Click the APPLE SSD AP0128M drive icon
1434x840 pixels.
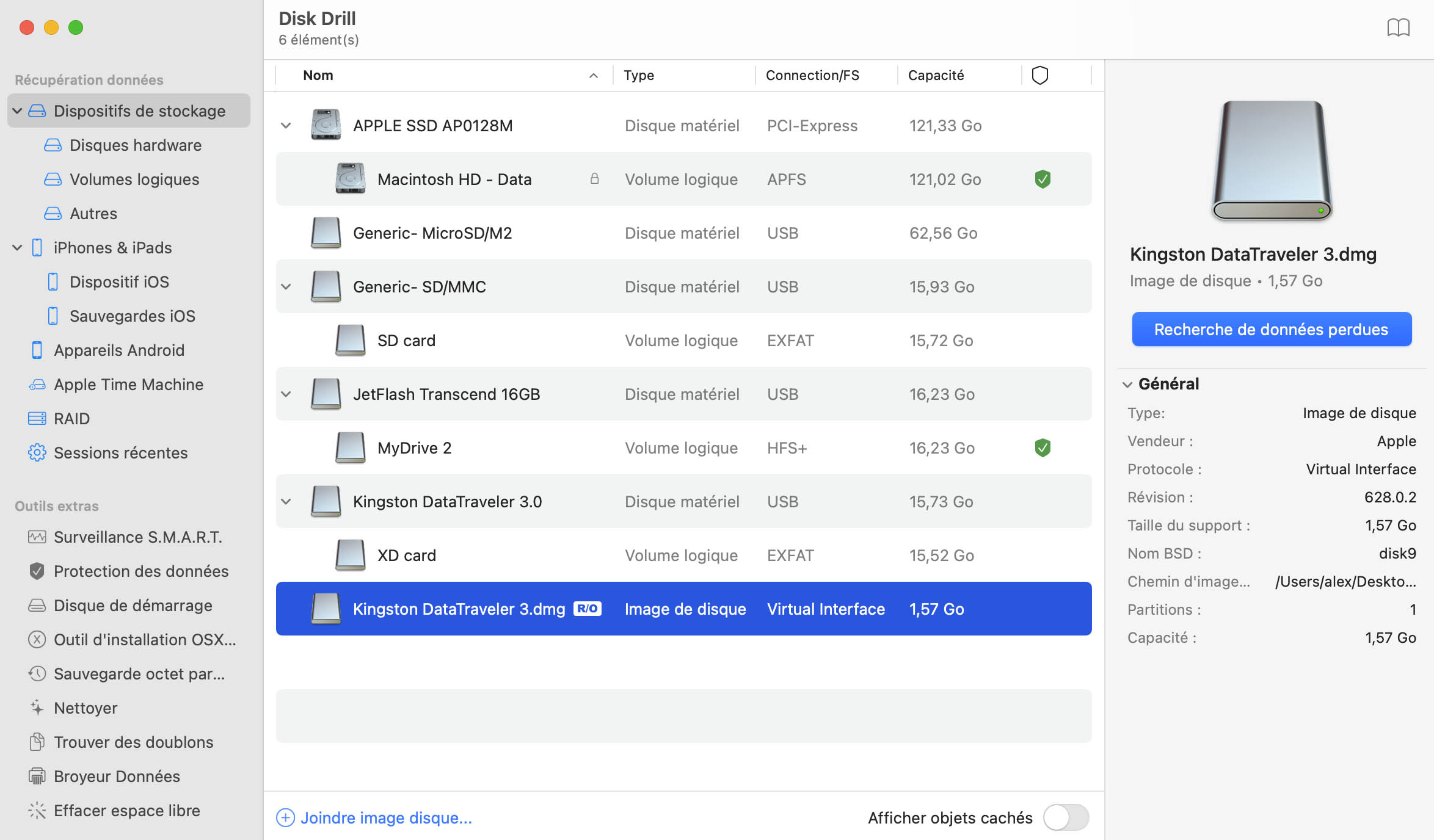(x=326, y=125)
